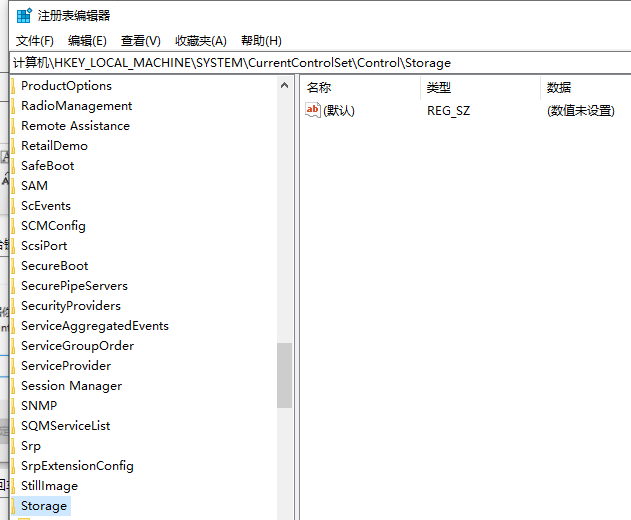Select the ServiceGroupOrder key
631x520 pixels.
[77, 346]
